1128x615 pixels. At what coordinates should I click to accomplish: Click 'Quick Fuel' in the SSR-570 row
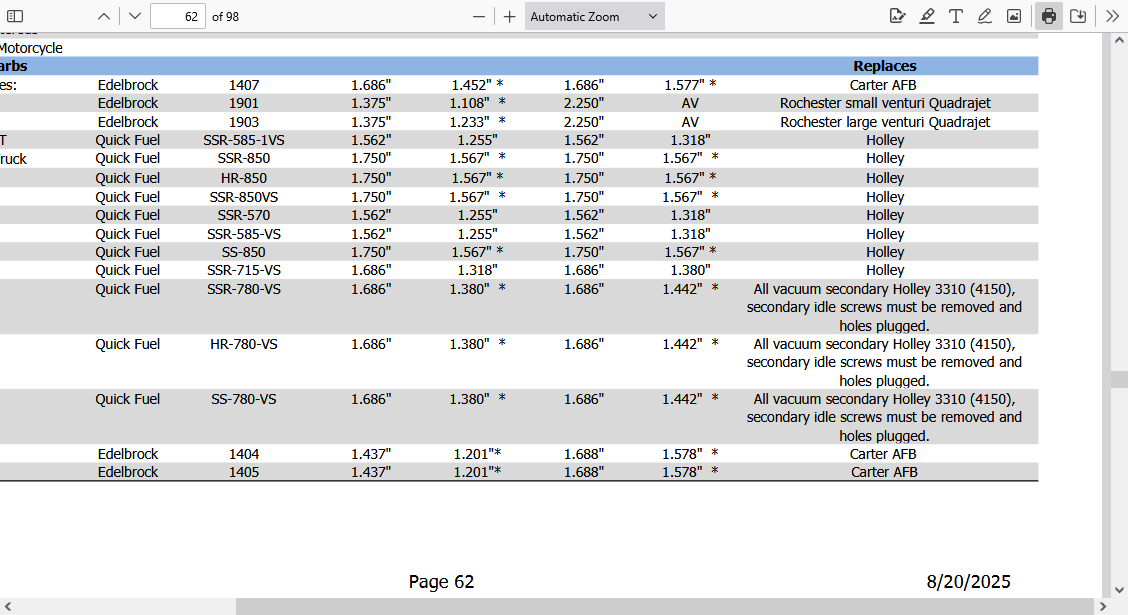pyautogui.click(x=128, y=215)
